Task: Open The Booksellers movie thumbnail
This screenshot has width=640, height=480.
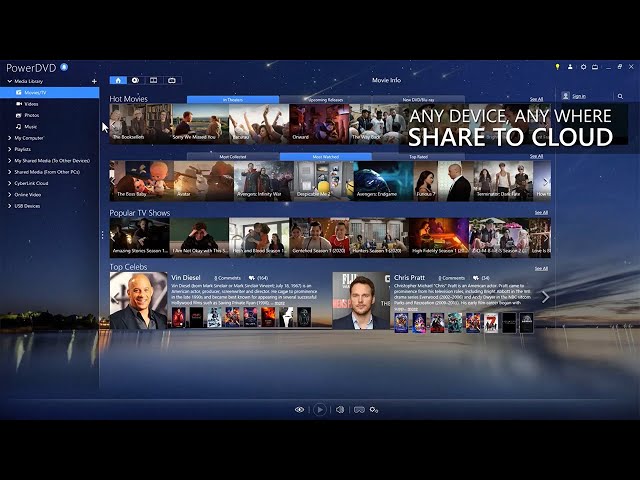Action: coord(141,124)
